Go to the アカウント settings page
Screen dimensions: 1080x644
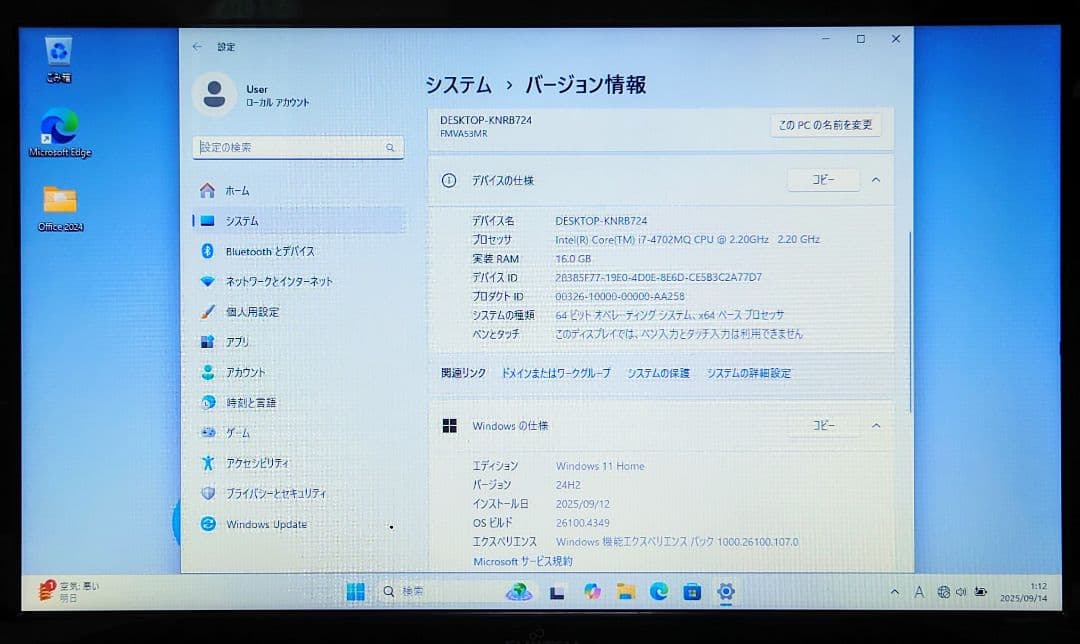(255, 372)
